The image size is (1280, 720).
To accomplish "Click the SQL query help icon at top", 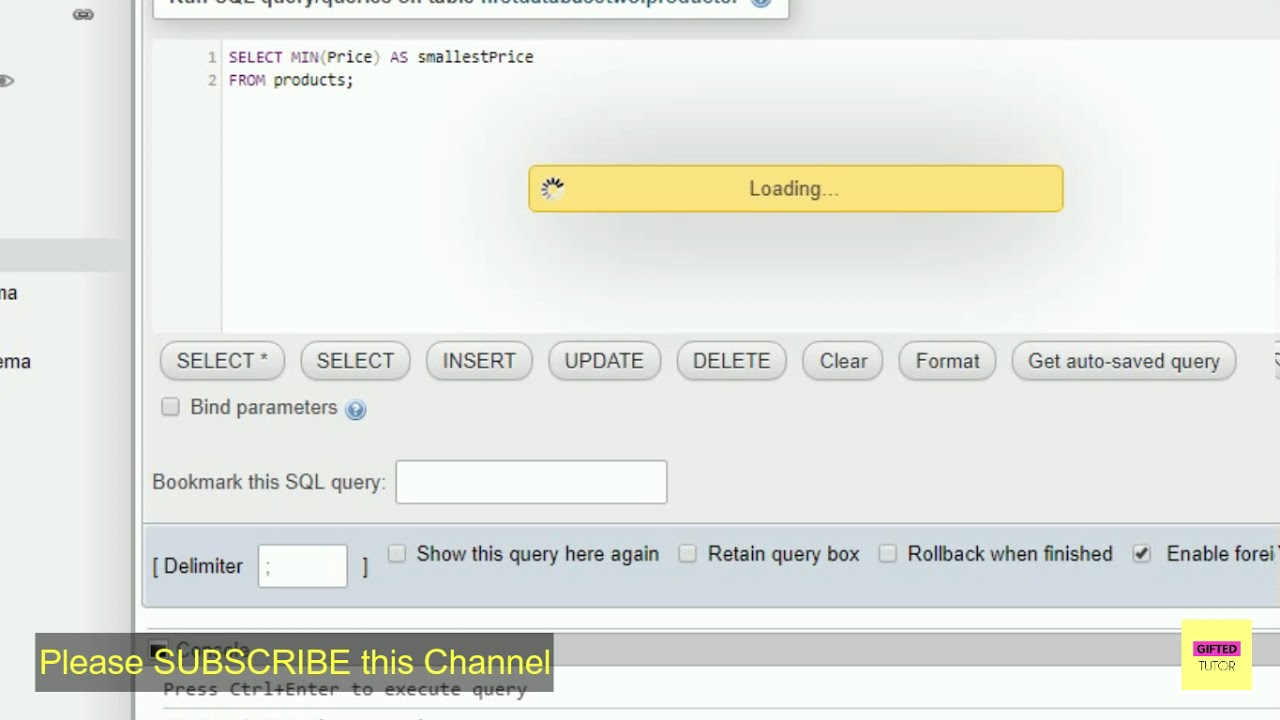I will [761, 3].
